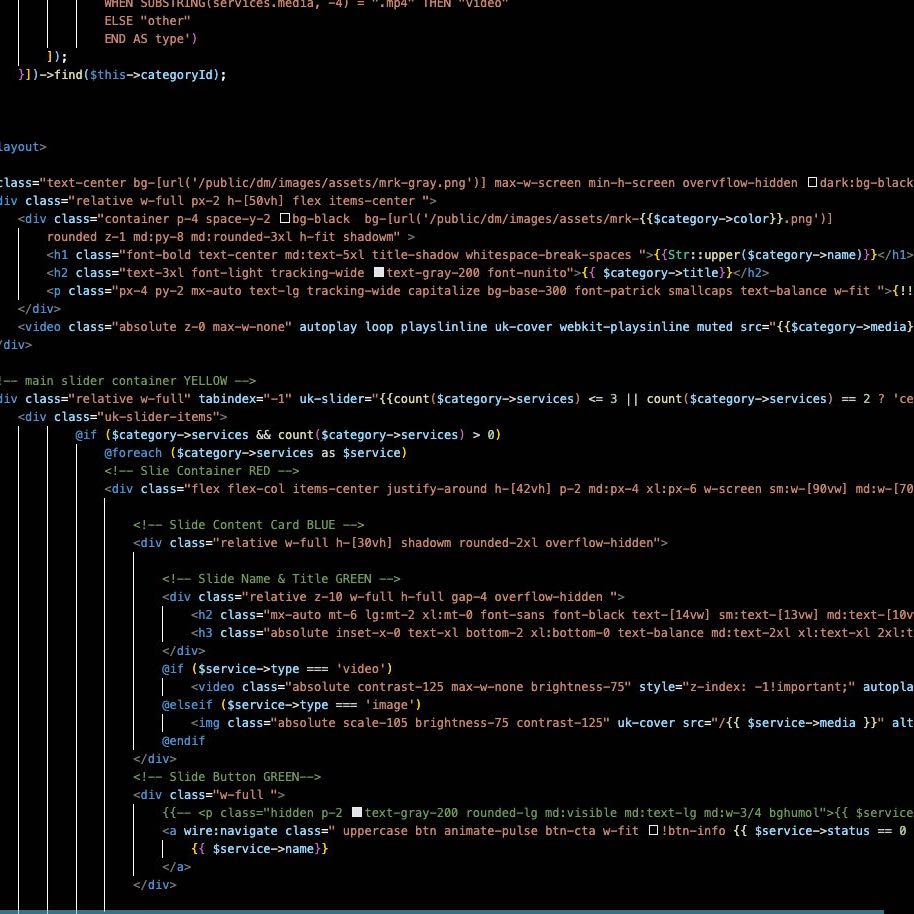Select the Slide Name & Title GREEN comment
Viewport: 914px width, 914px height.
coord(281,579)
